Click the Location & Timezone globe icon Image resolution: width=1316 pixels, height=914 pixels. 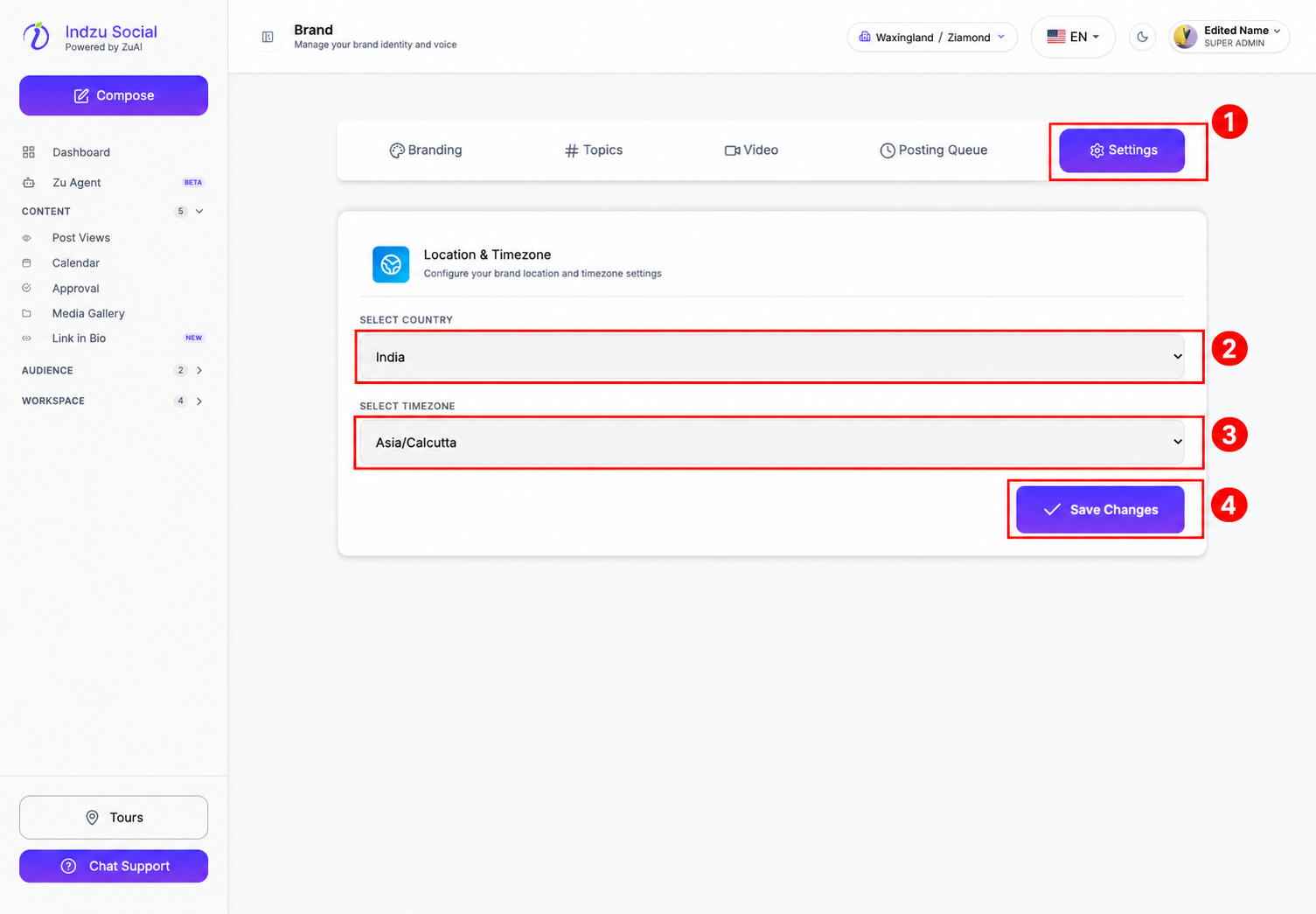(391, 264)
